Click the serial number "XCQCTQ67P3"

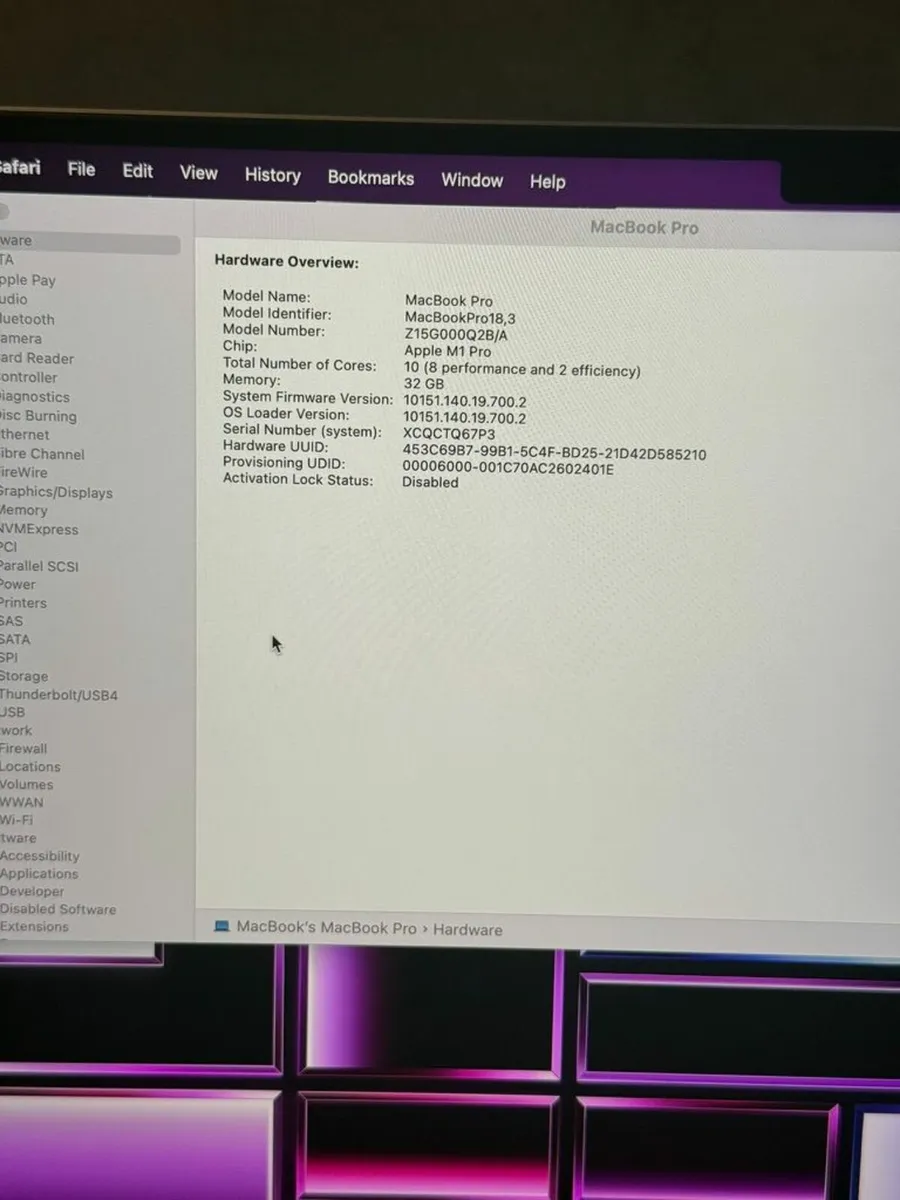[x=449, y=434]
